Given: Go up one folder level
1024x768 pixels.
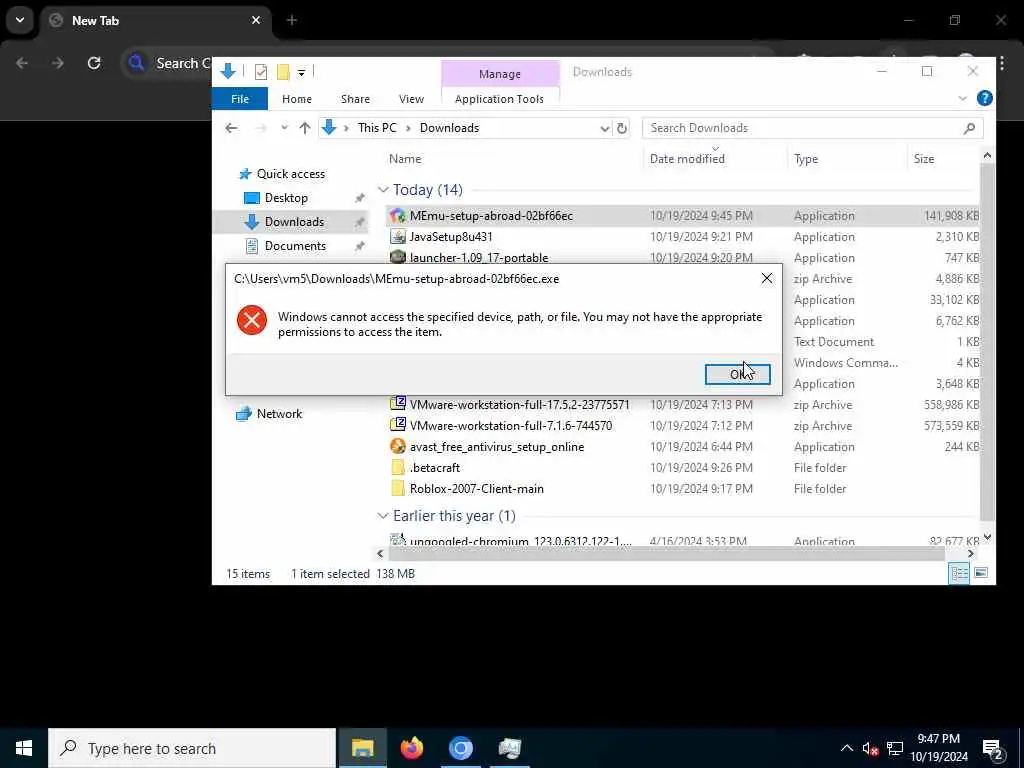Looking at the screenshot, I should [x=304, y=128].
